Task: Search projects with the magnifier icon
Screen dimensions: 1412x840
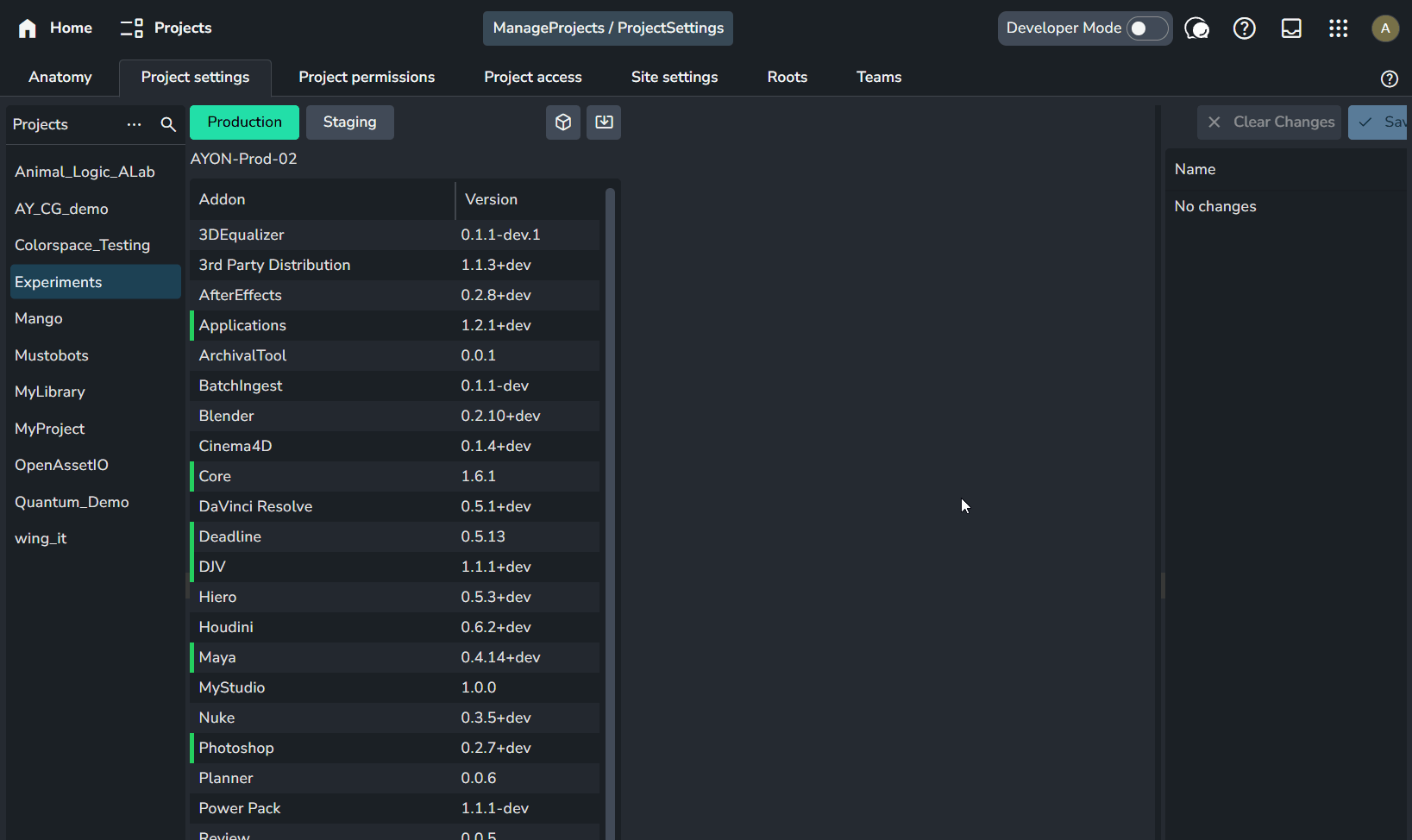Action: (x=168, y=124)
